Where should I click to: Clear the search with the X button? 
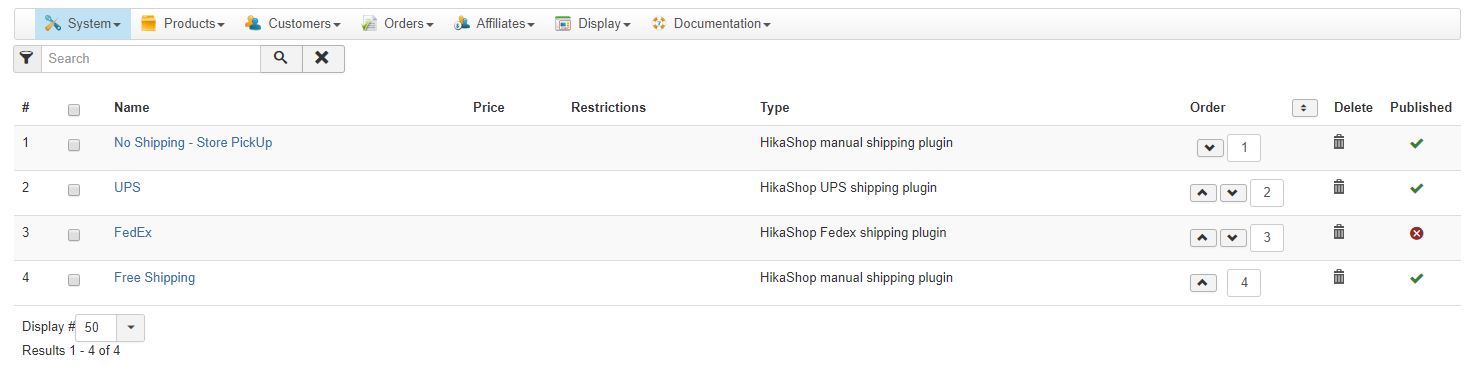[322, 59]
